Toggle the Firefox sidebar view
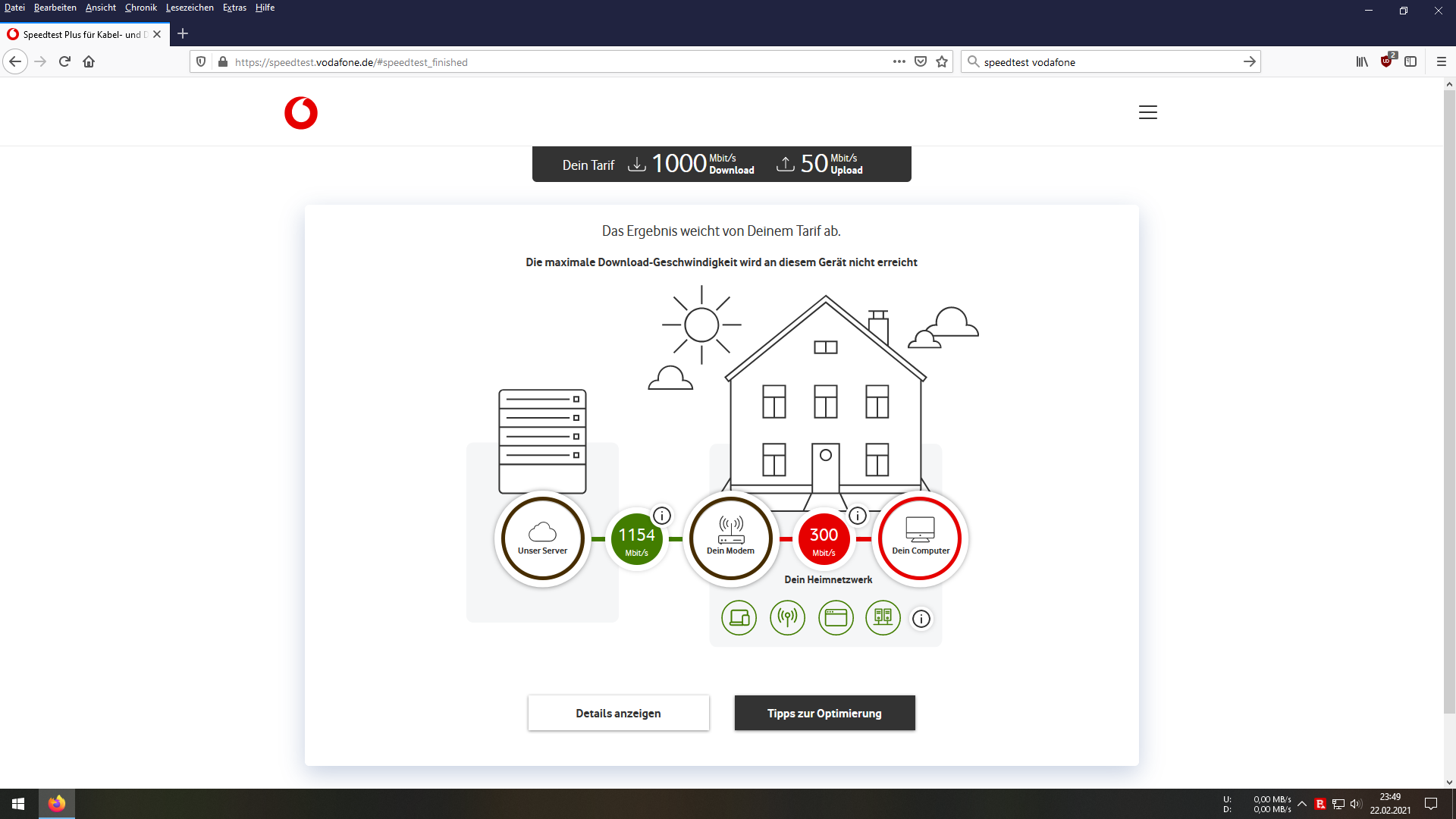 pos(1410,62)
